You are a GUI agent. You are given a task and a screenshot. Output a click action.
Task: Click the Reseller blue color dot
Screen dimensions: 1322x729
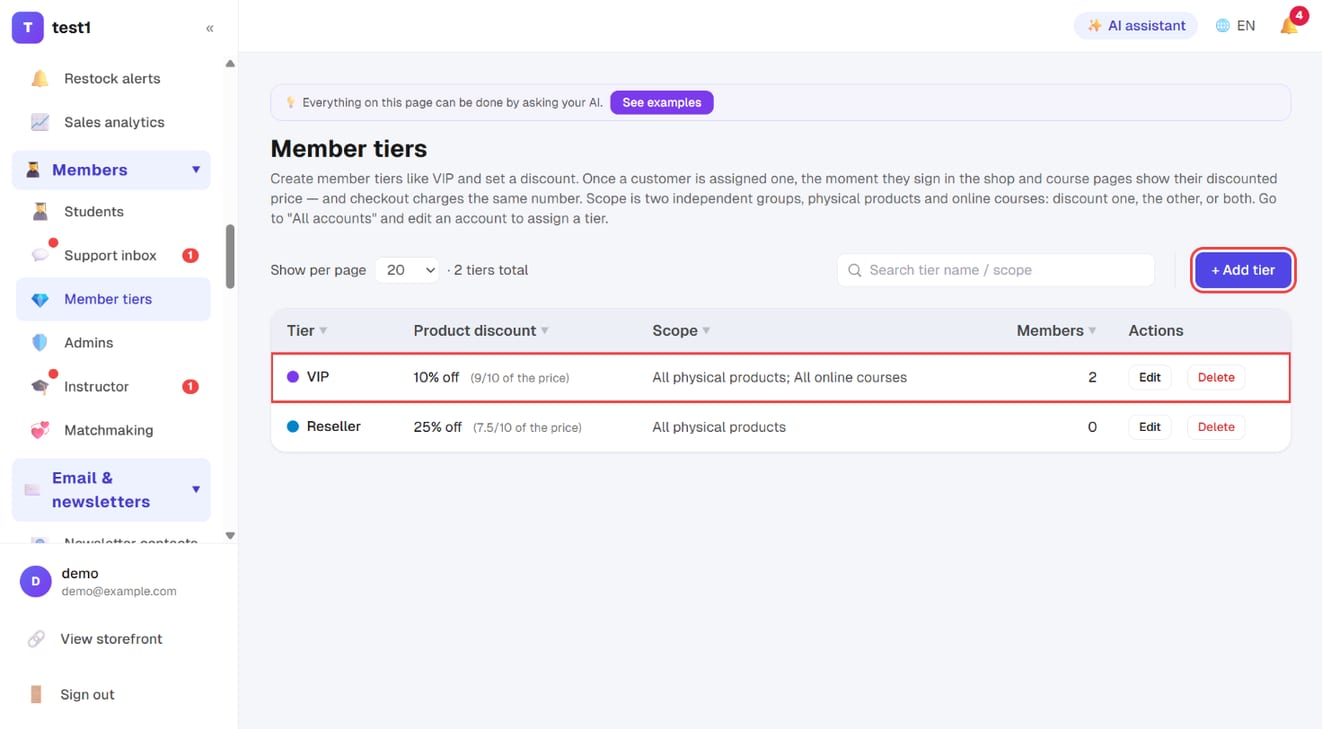293,426
